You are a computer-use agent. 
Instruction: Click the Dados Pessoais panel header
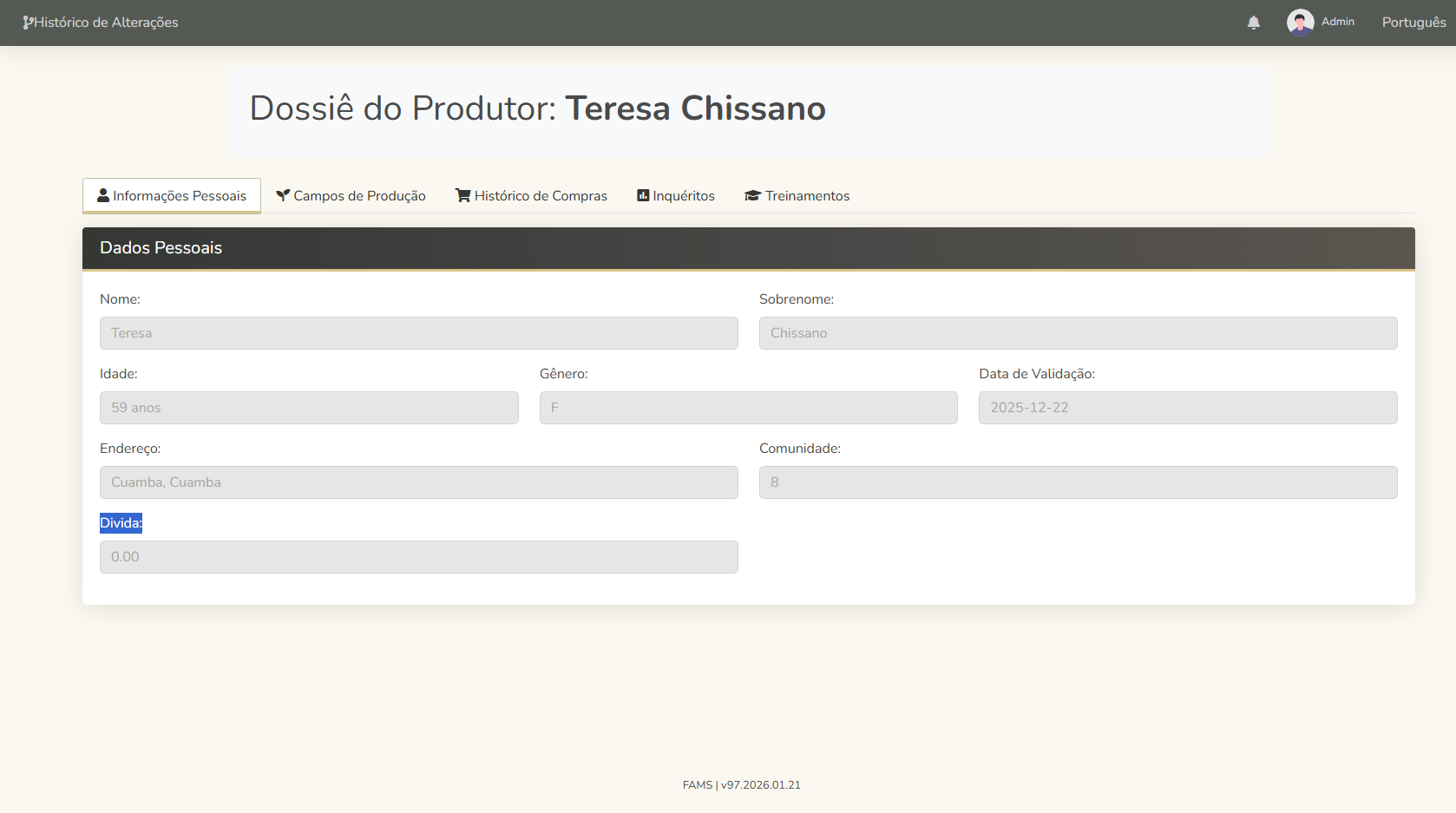(748, 248)
